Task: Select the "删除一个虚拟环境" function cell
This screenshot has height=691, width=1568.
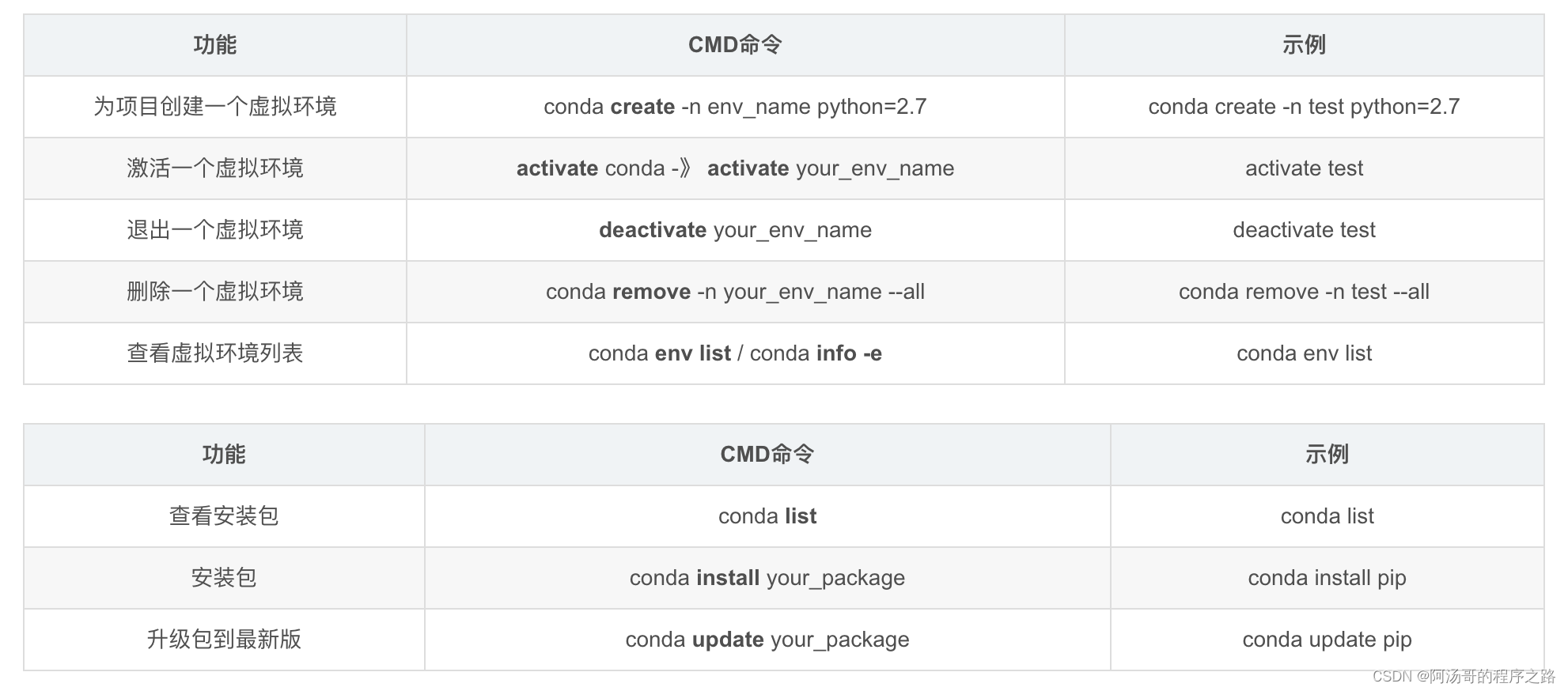Action: click(x=215, y=292)
